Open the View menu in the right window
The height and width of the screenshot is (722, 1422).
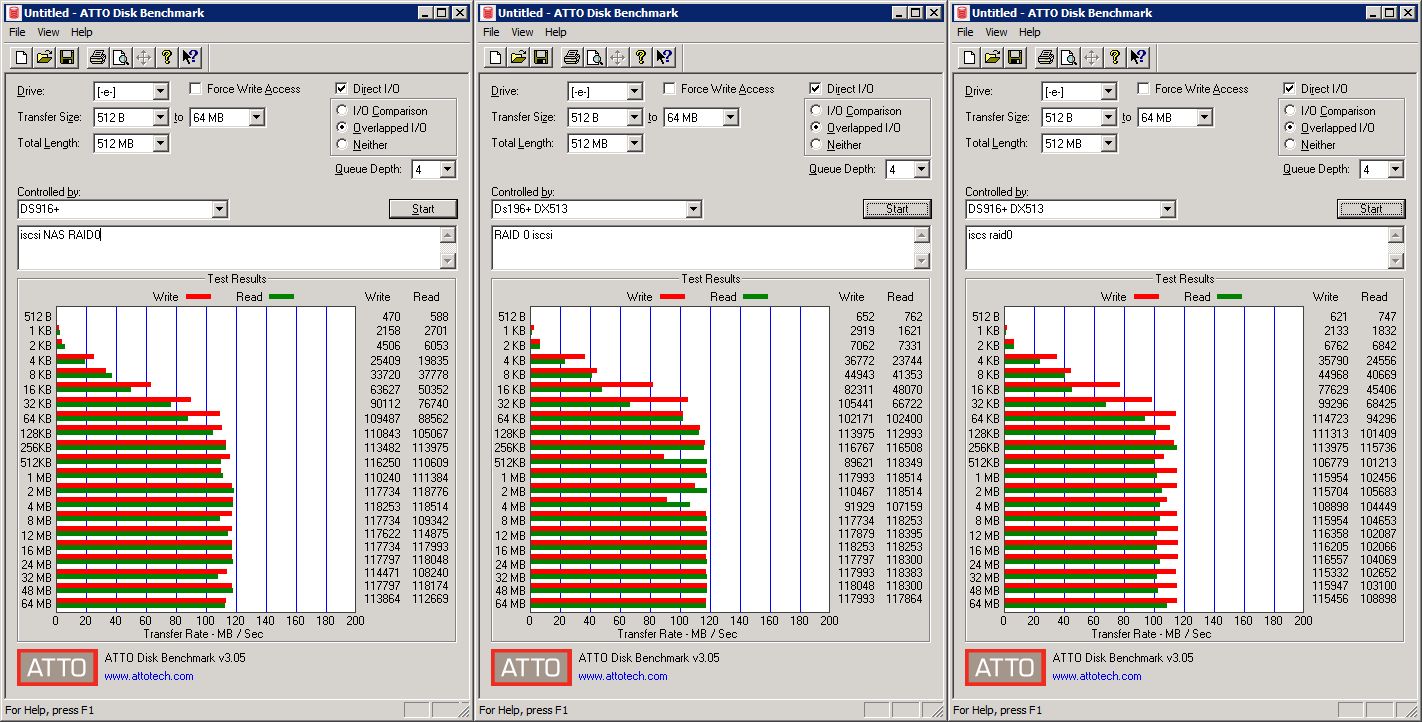pos(996,32)
